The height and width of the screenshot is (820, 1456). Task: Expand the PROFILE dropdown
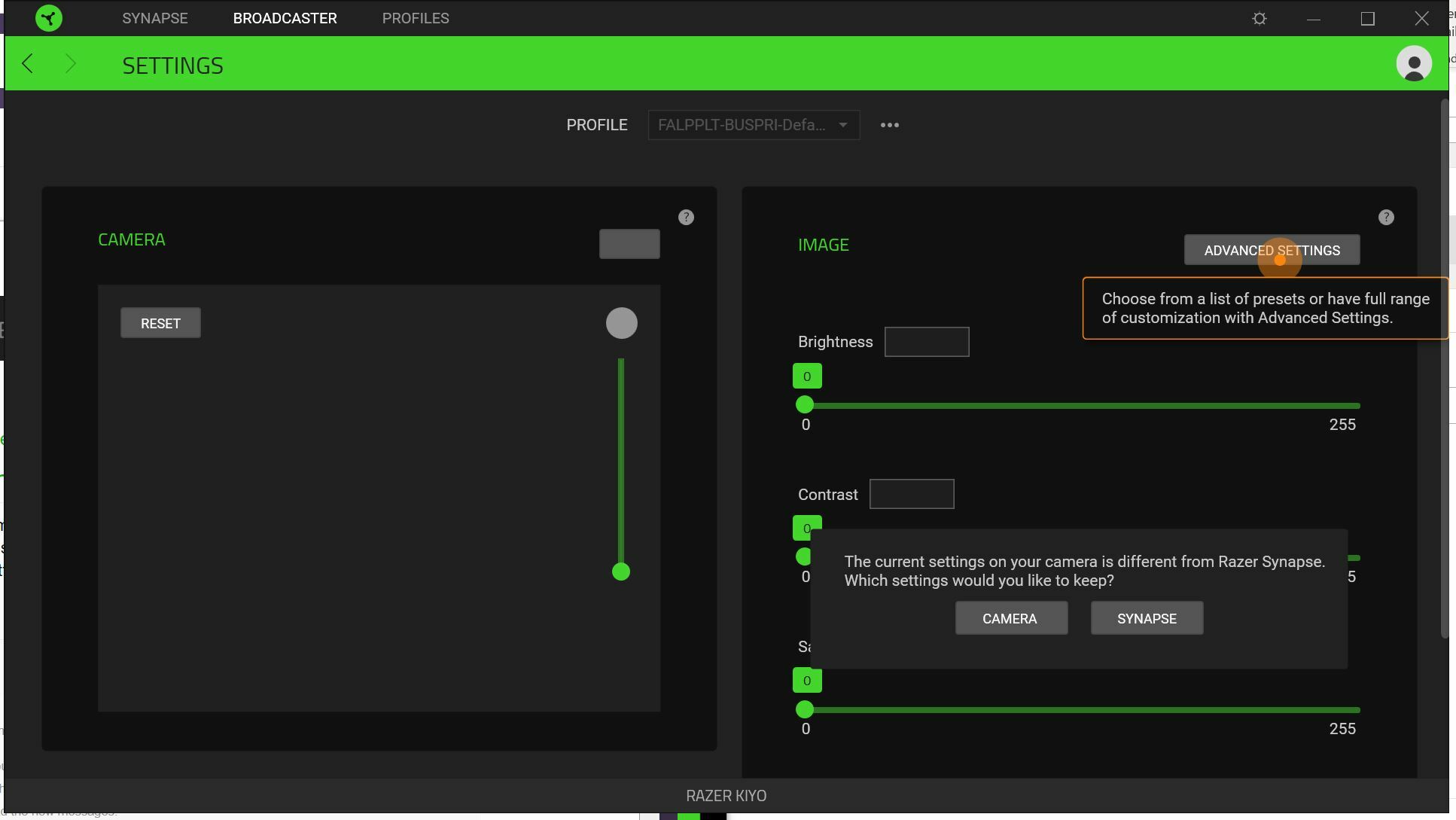point(754,125)
